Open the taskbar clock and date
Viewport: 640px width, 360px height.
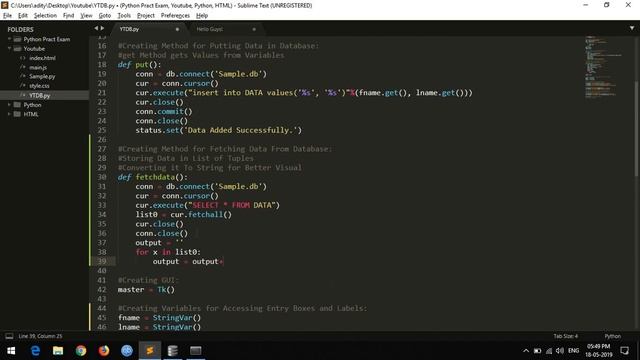[x=598, y=351]
